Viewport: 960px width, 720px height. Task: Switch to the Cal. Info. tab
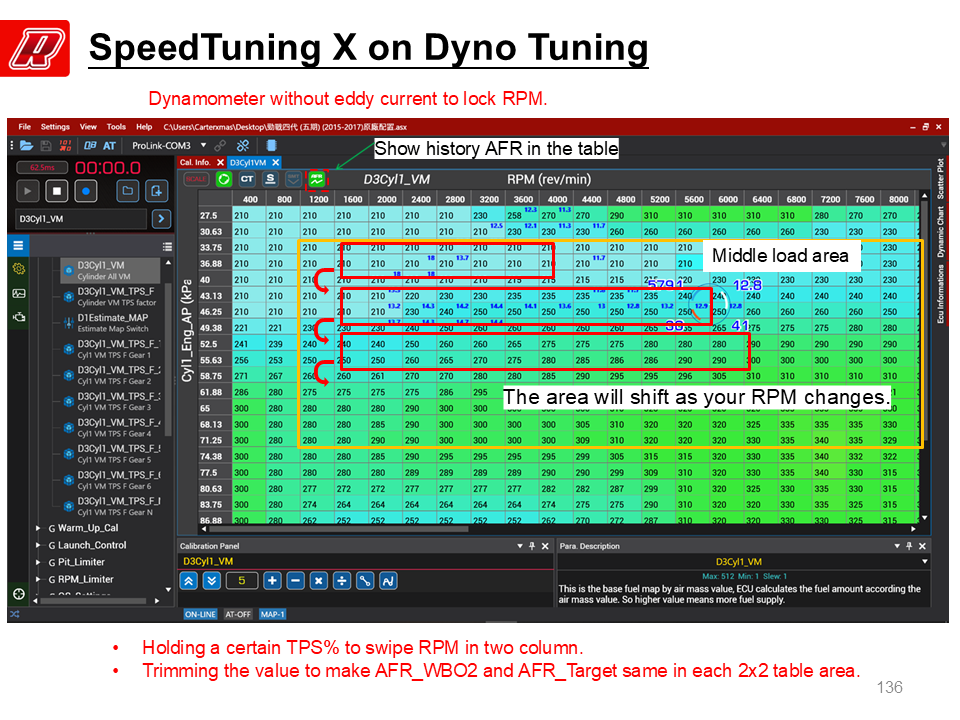point(195,162)
